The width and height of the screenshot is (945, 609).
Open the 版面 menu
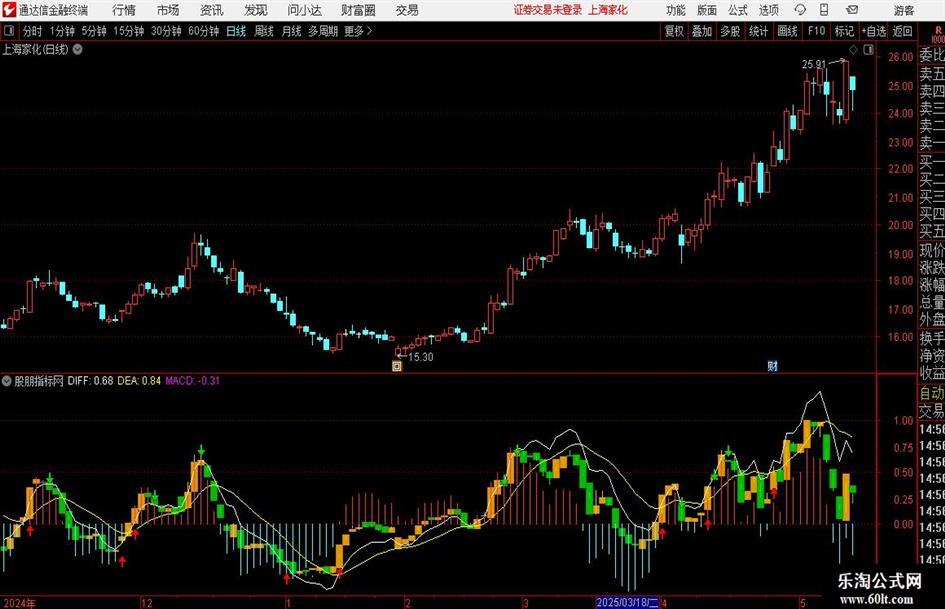(x=706, y=10)
